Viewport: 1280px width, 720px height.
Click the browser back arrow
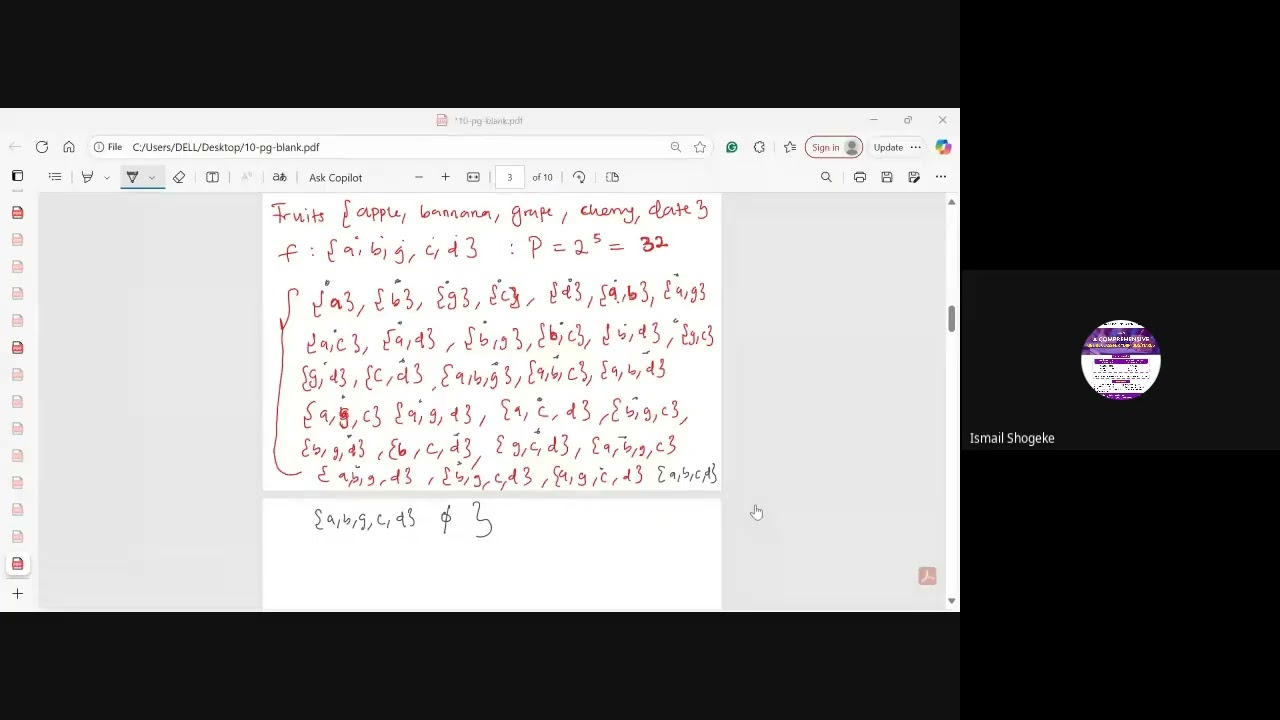(14, 147)
